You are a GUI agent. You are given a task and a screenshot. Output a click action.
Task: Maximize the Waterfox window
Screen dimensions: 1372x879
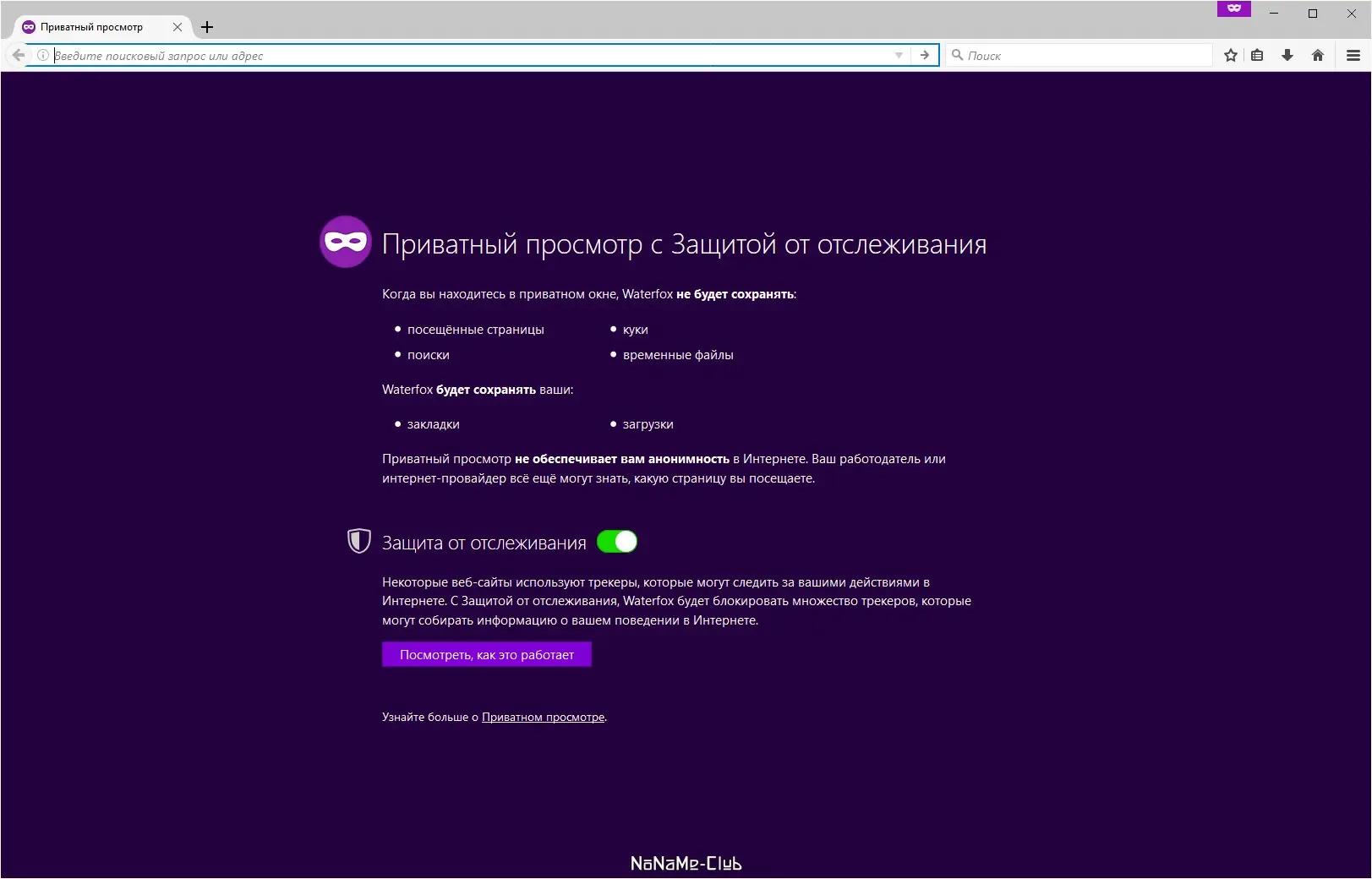[x=1313, y=14]
